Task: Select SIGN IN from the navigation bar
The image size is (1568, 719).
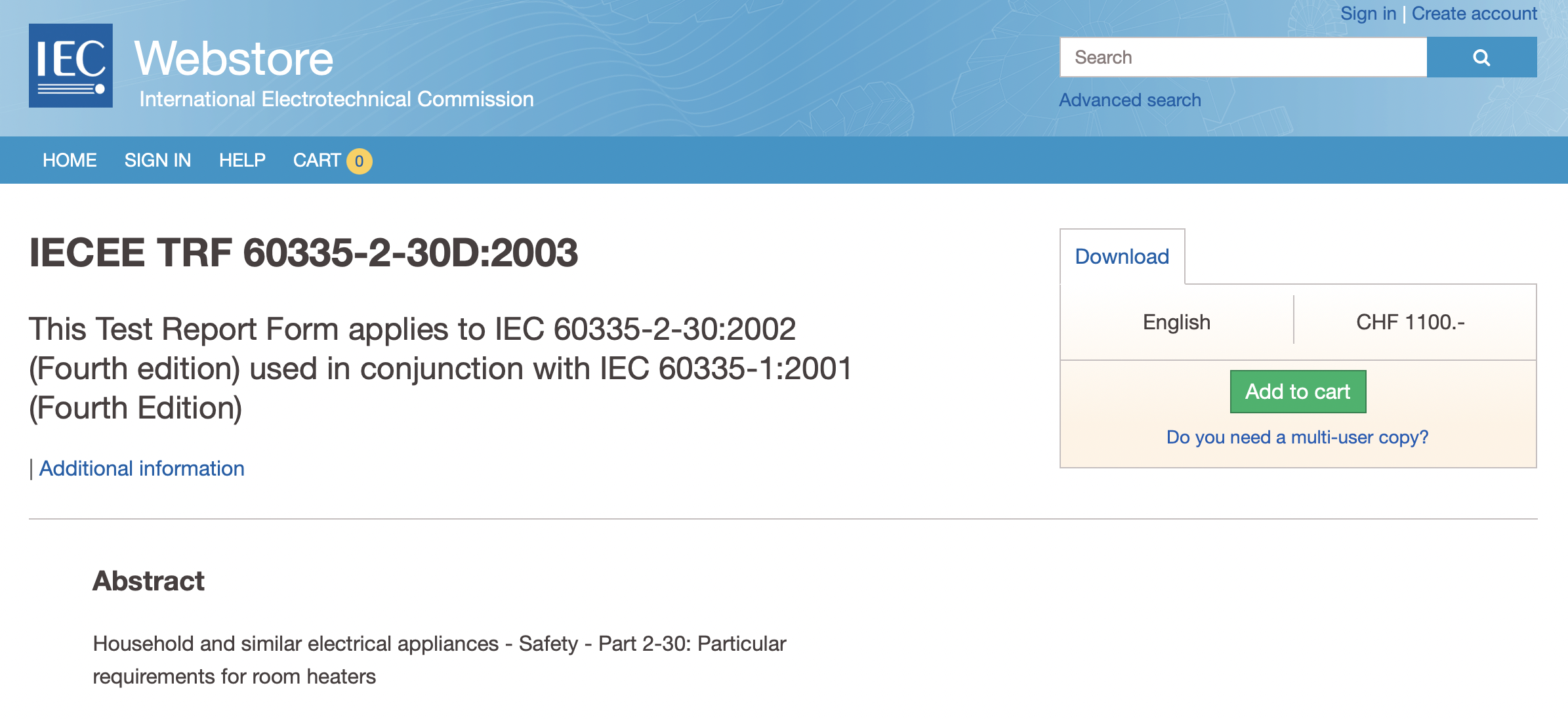Action: 157,160
